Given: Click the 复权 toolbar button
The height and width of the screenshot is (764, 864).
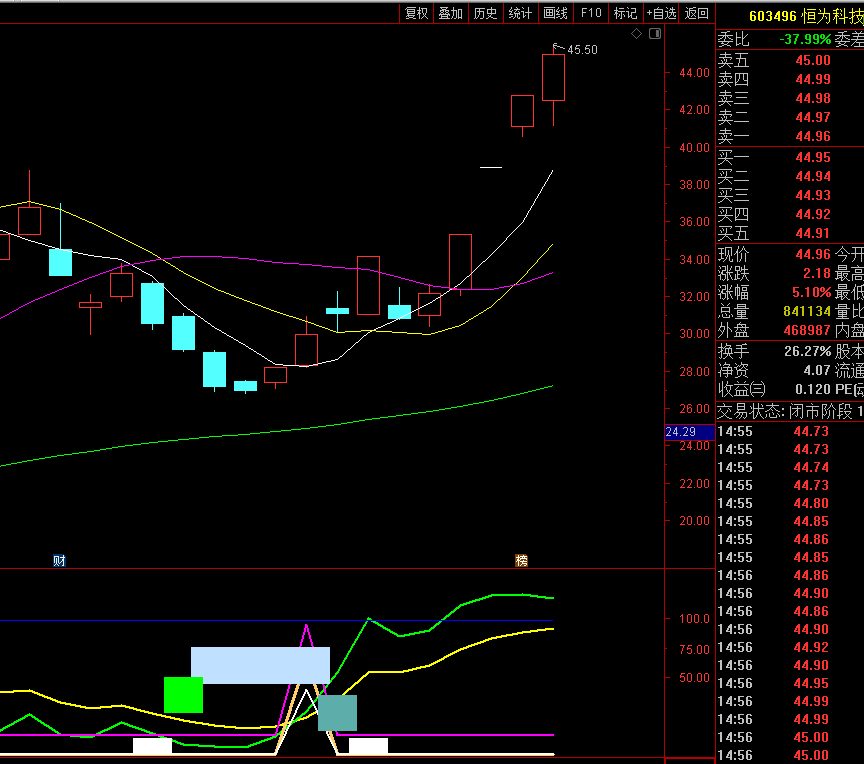Looking at the screenshot, I should coord(416,13).
